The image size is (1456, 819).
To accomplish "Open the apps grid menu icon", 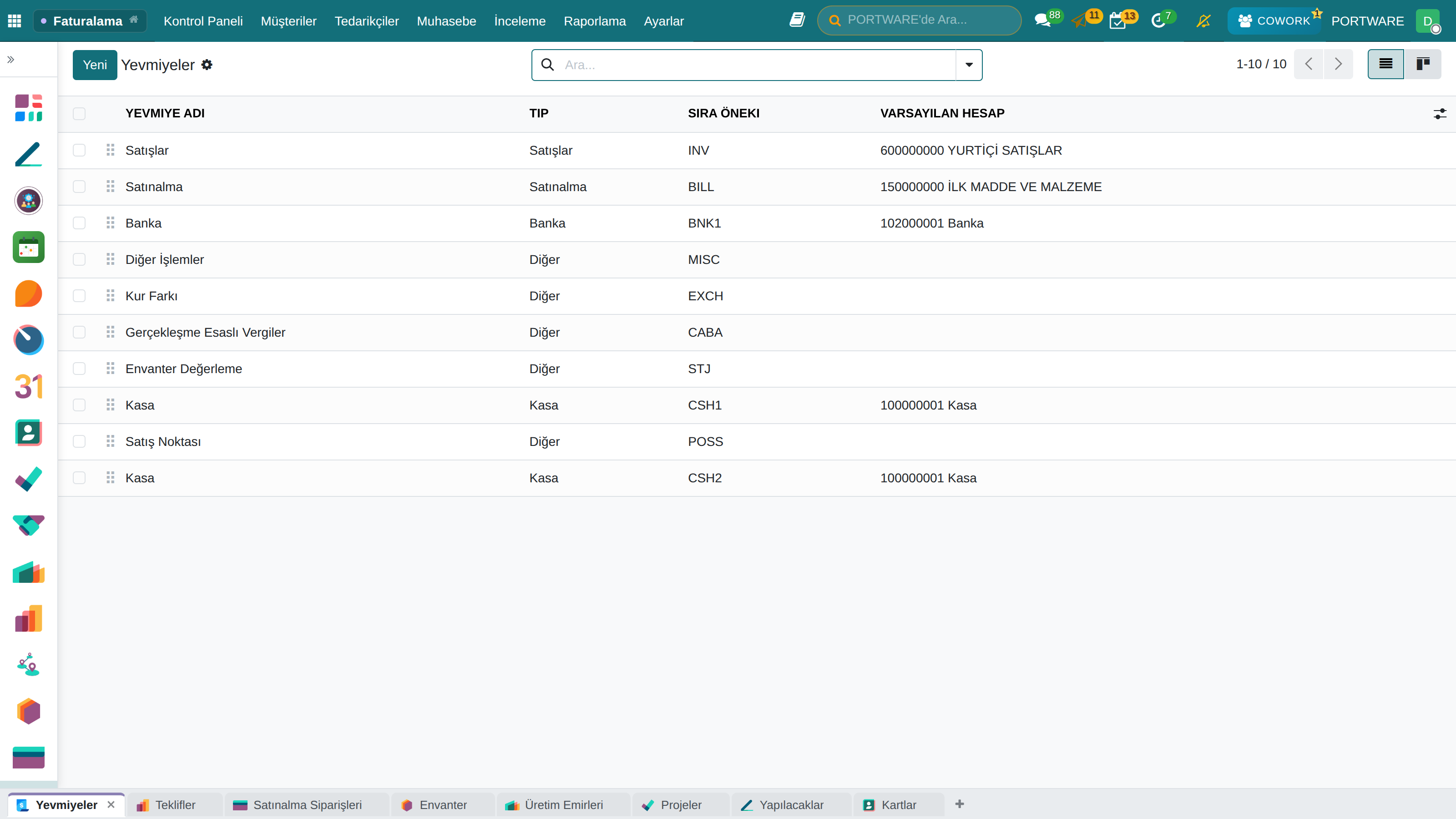I will [15, 21].
